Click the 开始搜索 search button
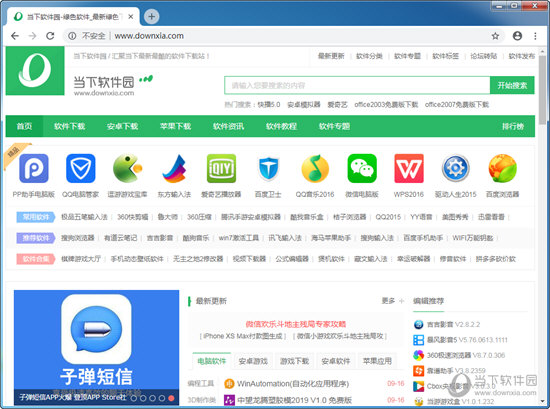Viewport: 550px width, 409px height. 512,85
